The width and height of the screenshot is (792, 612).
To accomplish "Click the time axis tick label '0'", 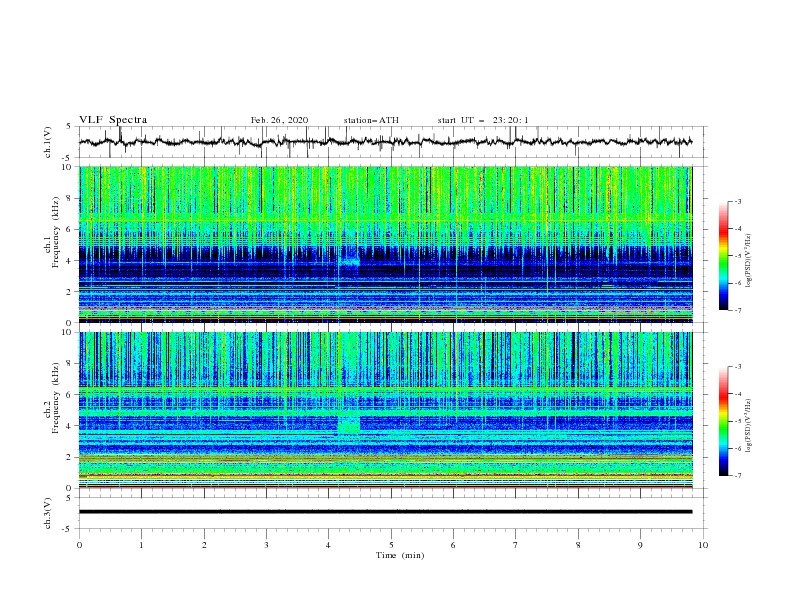I will 79,545.
